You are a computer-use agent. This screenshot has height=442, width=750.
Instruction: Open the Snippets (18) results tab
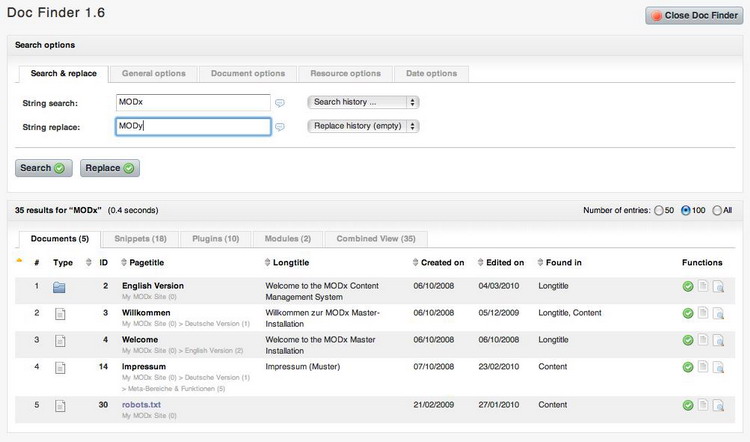tap(140, 239)
